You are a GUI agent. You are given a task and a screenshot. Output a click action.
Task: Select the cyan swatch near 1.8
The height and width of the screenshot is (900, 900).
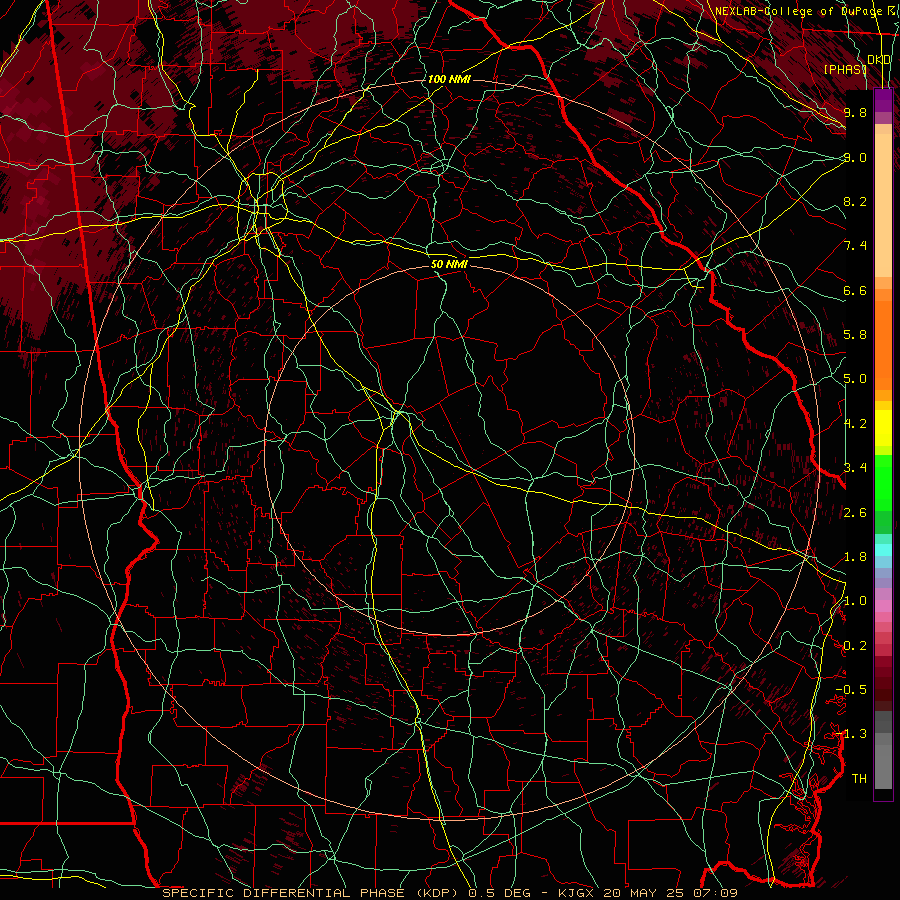pos(883,550)
